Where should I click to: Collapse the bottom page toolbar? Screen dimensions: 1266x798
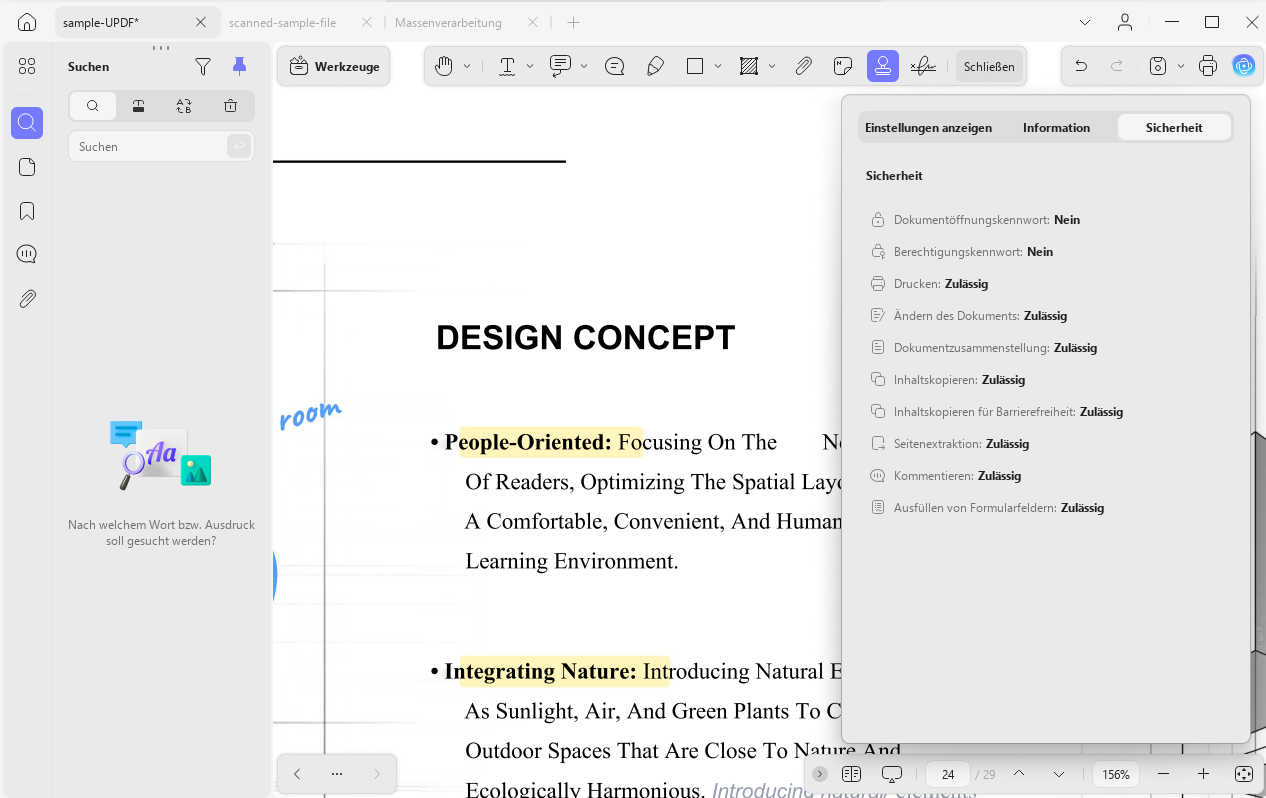click(x=820, y=774)
